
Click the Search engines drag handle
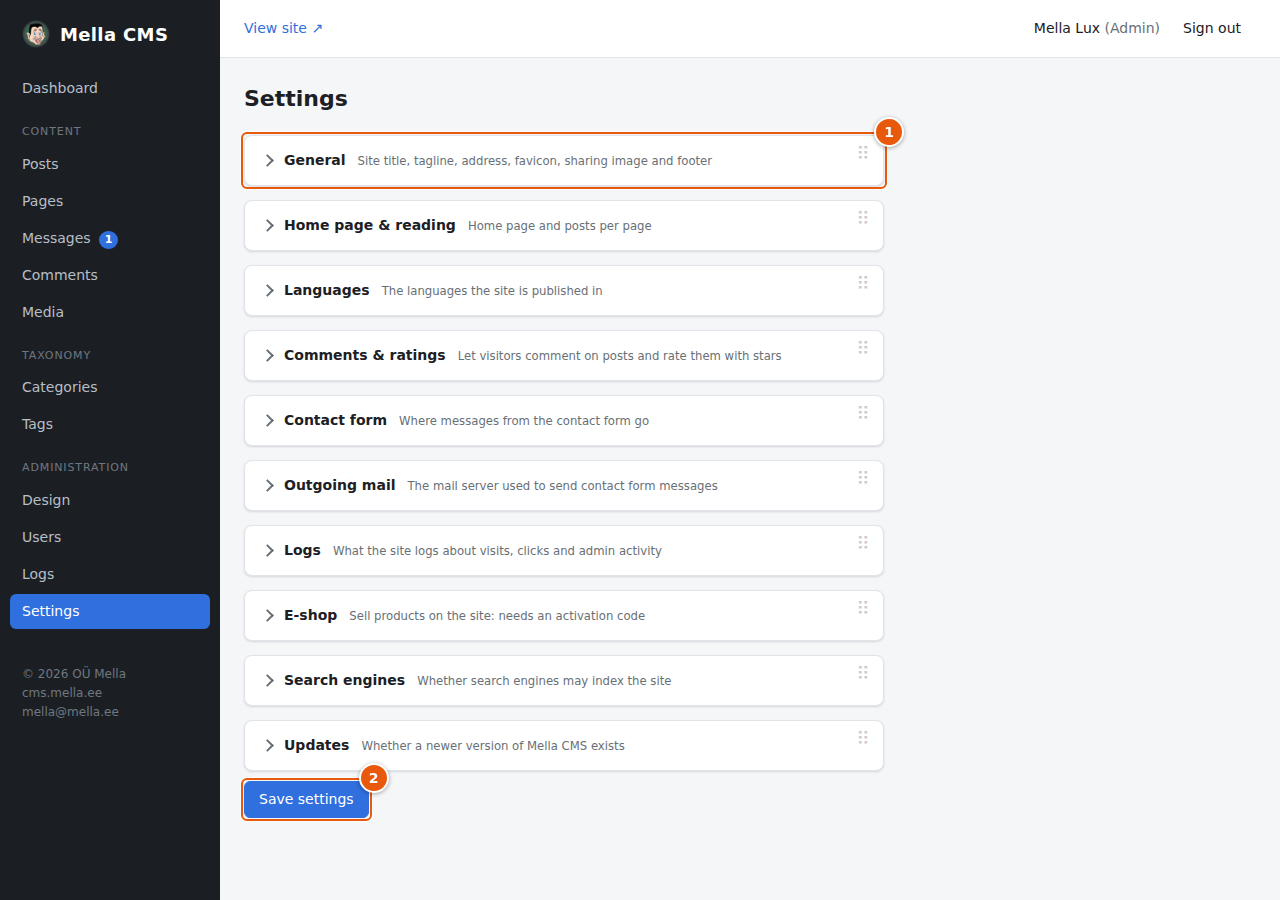click(863, 672)
